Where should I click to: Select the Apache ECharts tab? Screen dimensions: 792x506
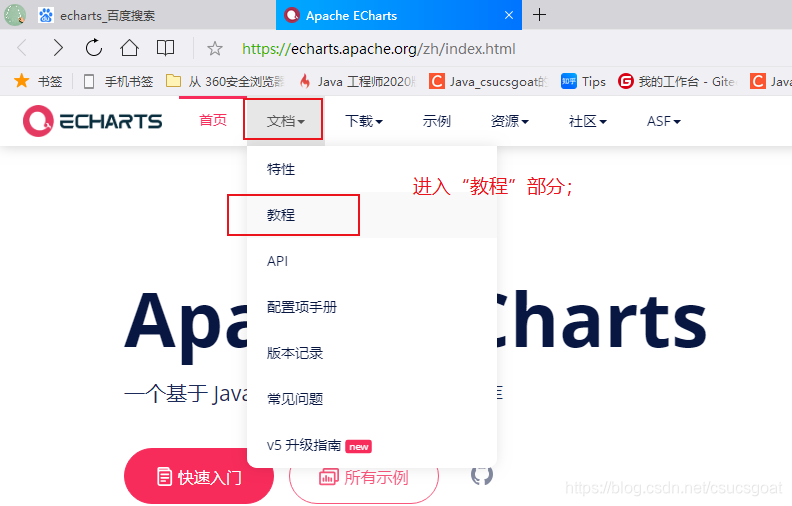399,15
